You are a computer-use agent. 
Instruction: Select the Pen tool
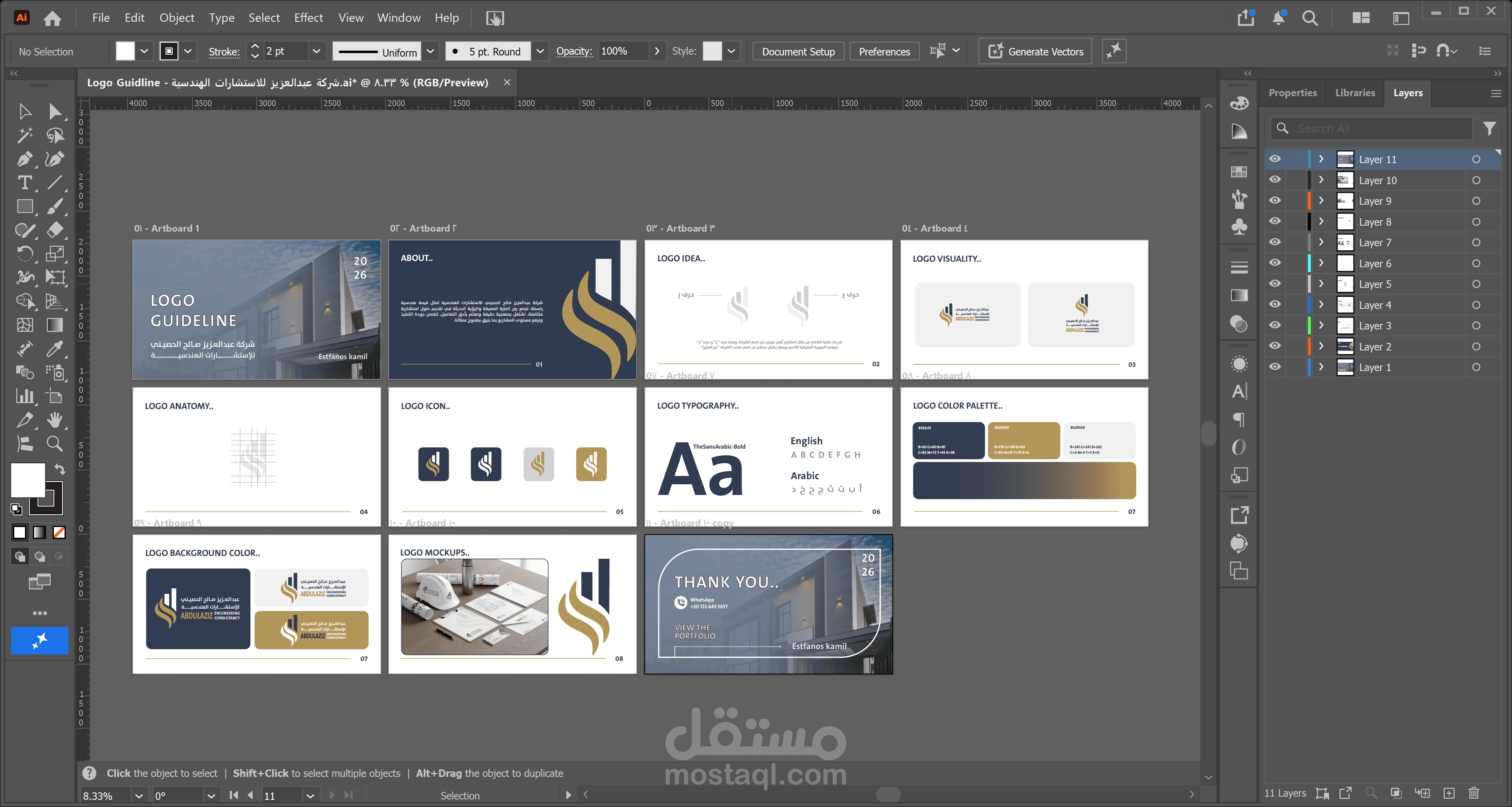click(25, 159)
